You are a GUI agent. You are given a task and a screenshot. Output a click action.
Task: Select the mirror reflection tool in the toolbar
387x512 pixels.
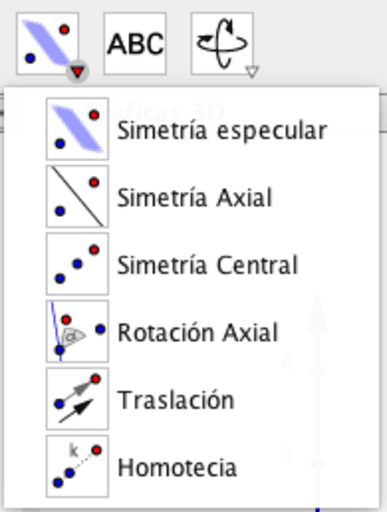[47, 44]
